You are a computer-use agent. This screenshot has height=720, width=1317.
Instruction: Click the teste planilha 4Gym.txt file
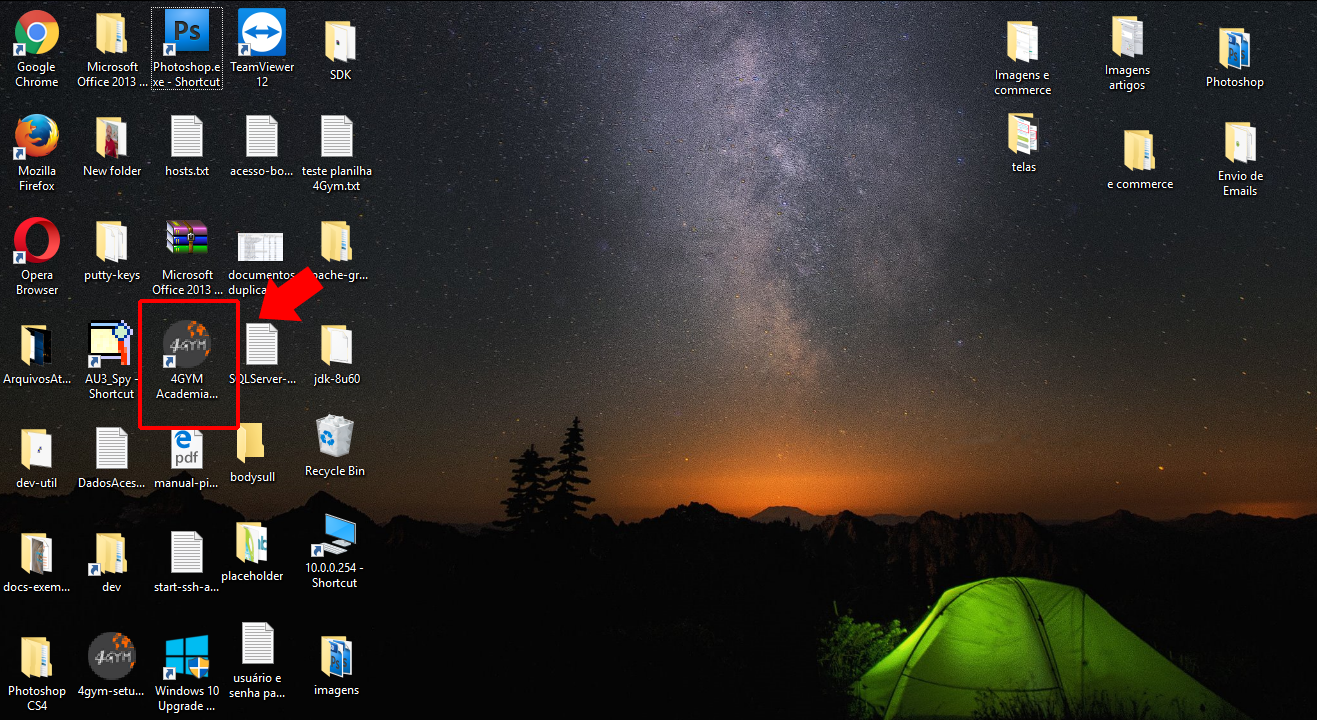(x=336, y=137)
